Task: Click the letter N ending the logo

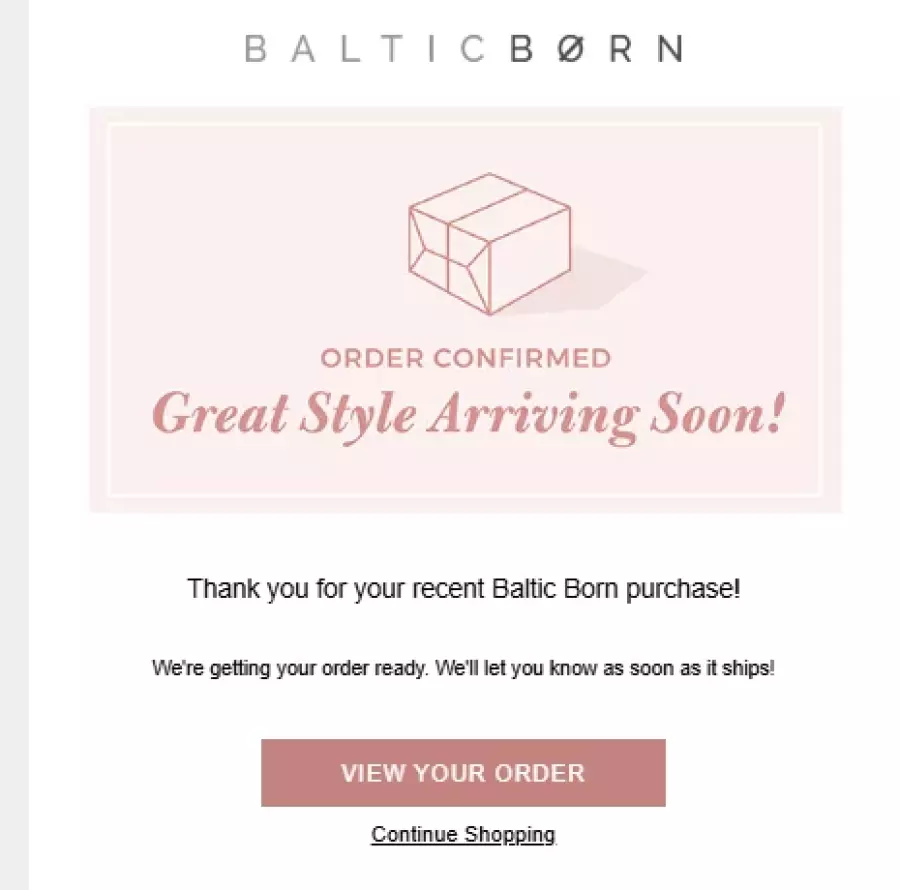Action: (670, 49)
